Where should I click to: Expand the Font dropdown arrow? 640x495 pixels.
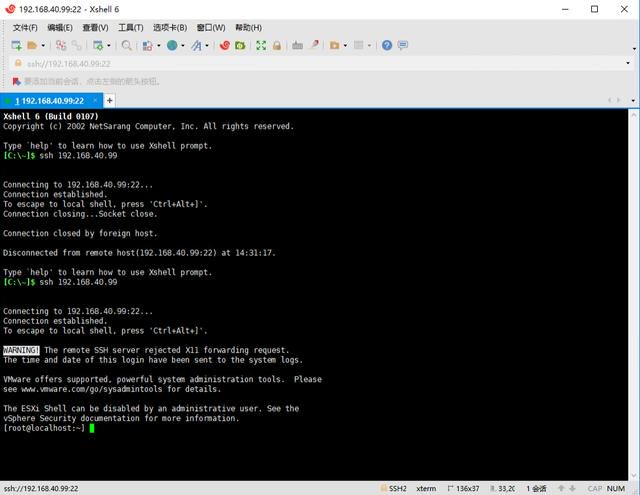click(x=207, y=45)
